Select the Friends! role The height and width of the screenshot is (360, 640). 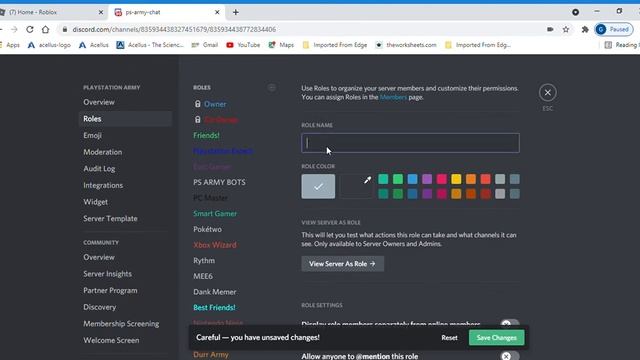[x=207, y=135]
